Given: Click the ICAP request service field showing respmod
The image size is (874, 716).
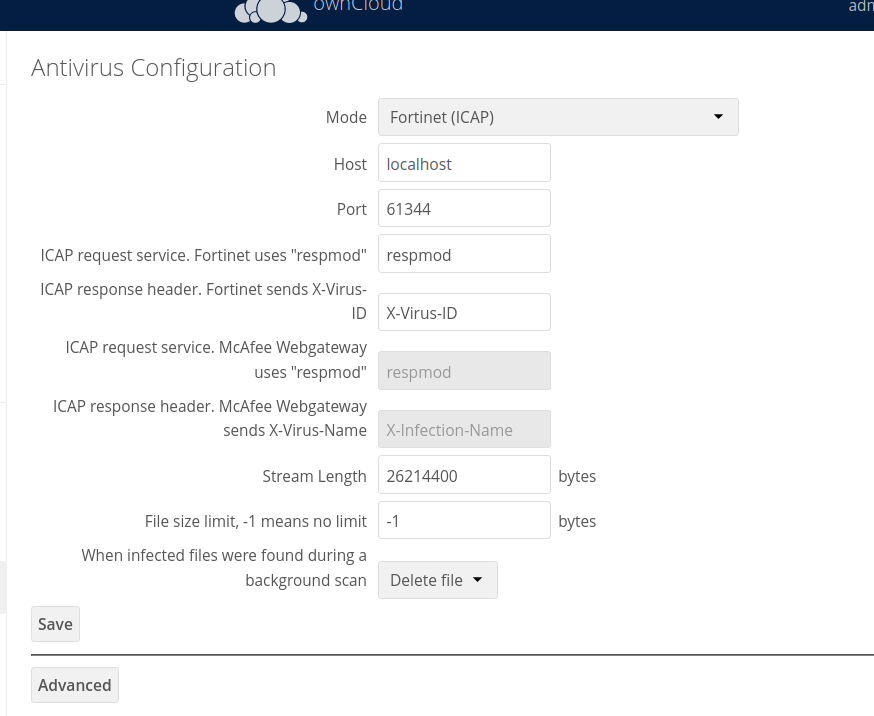Looking at the screenshot, I should tap(464, 254).
